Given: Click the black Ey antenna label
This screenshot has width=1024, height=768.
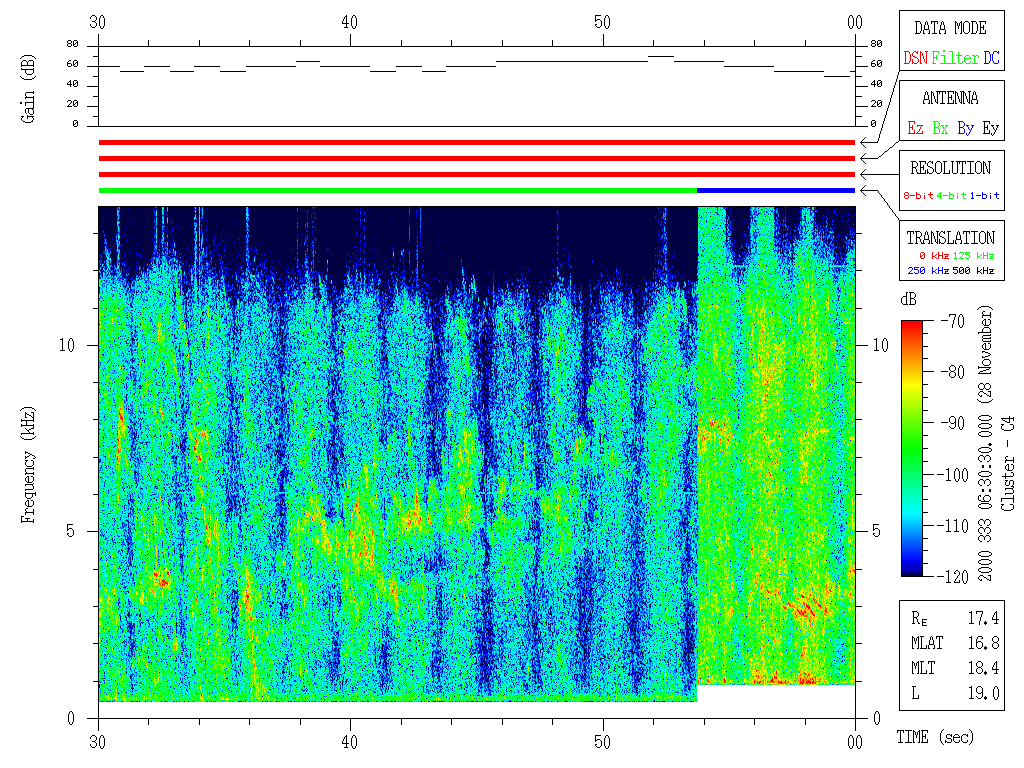Looking at the screenshot, I should tap(990, 129).
